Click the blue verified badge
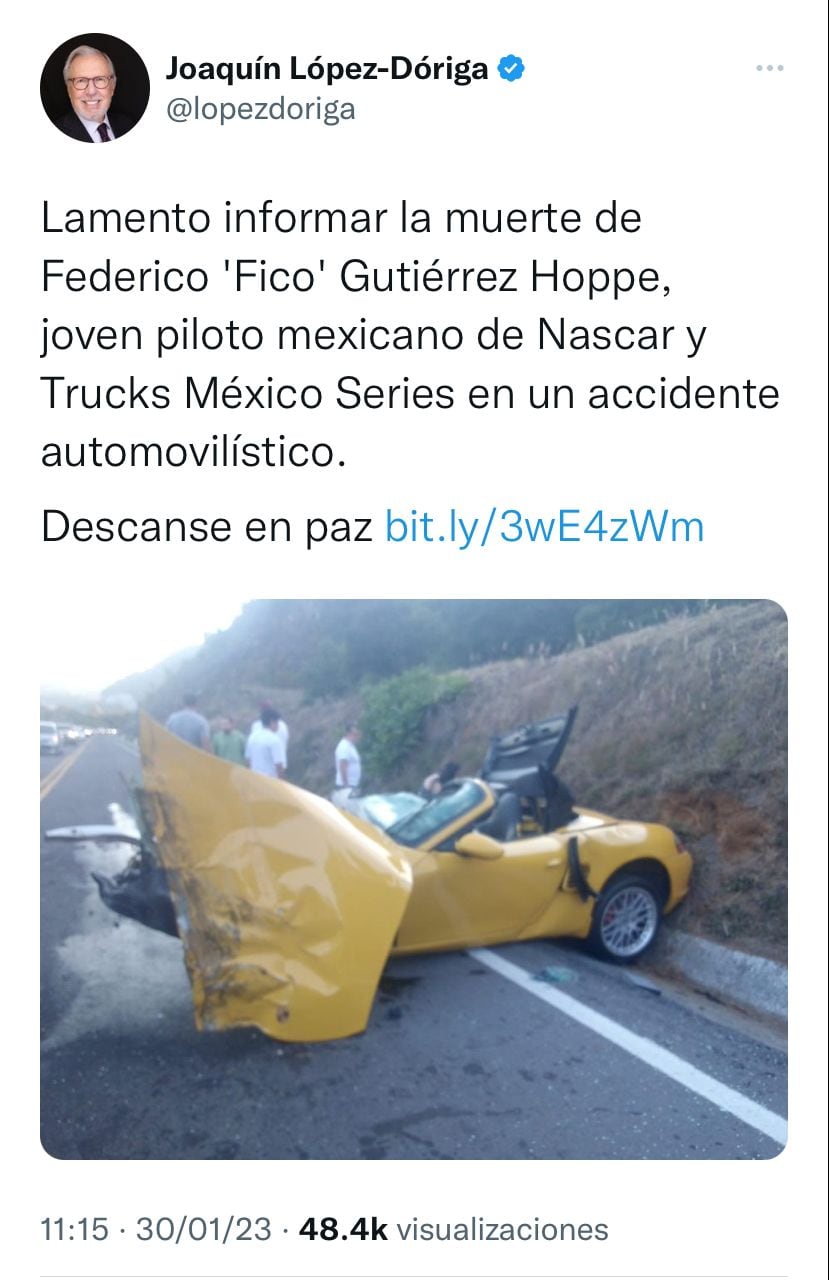 [513, 69]
